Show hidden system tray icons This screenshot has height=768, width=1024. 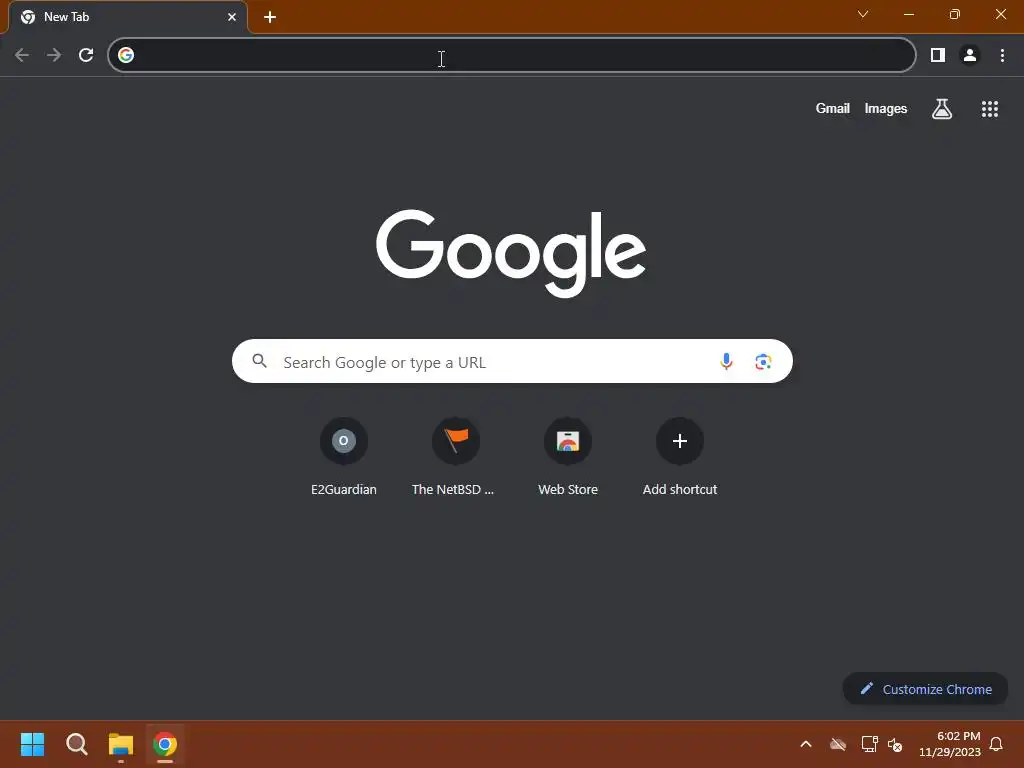click(806, 744)
